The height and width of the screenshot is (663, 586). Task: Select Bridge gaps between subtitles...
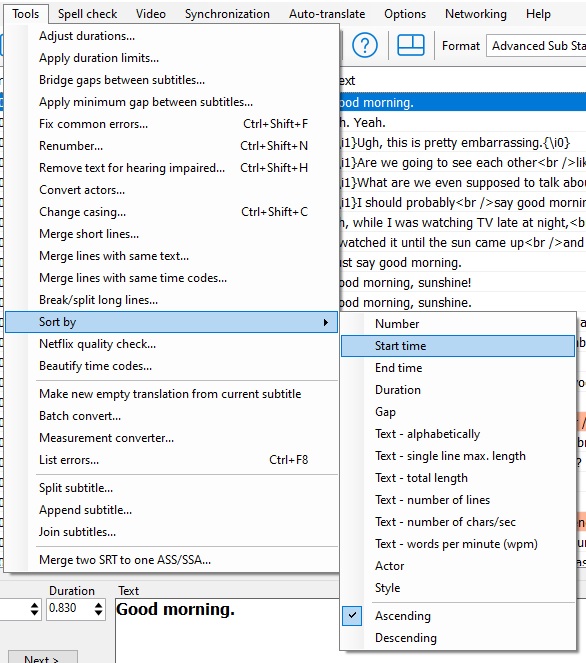click(x=172, y=80)
